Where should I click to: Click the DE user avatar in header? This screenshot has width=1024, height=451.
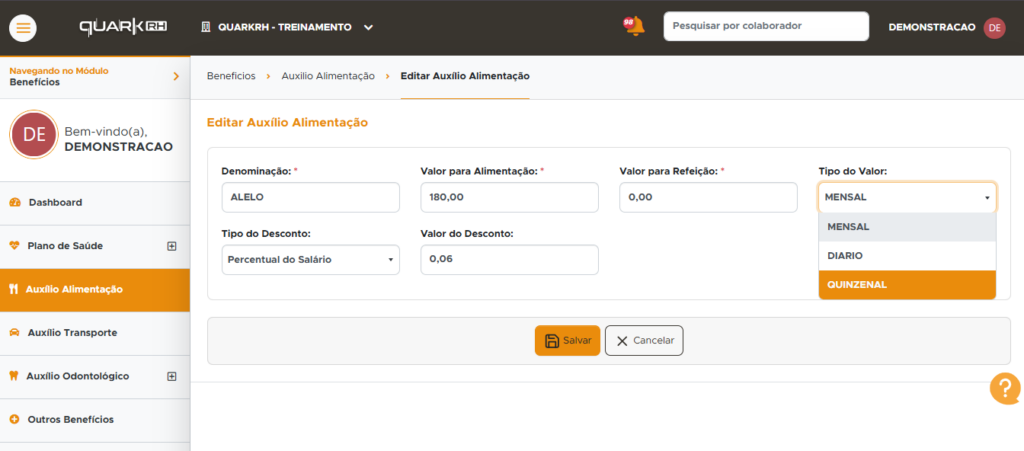click(995, 27)
